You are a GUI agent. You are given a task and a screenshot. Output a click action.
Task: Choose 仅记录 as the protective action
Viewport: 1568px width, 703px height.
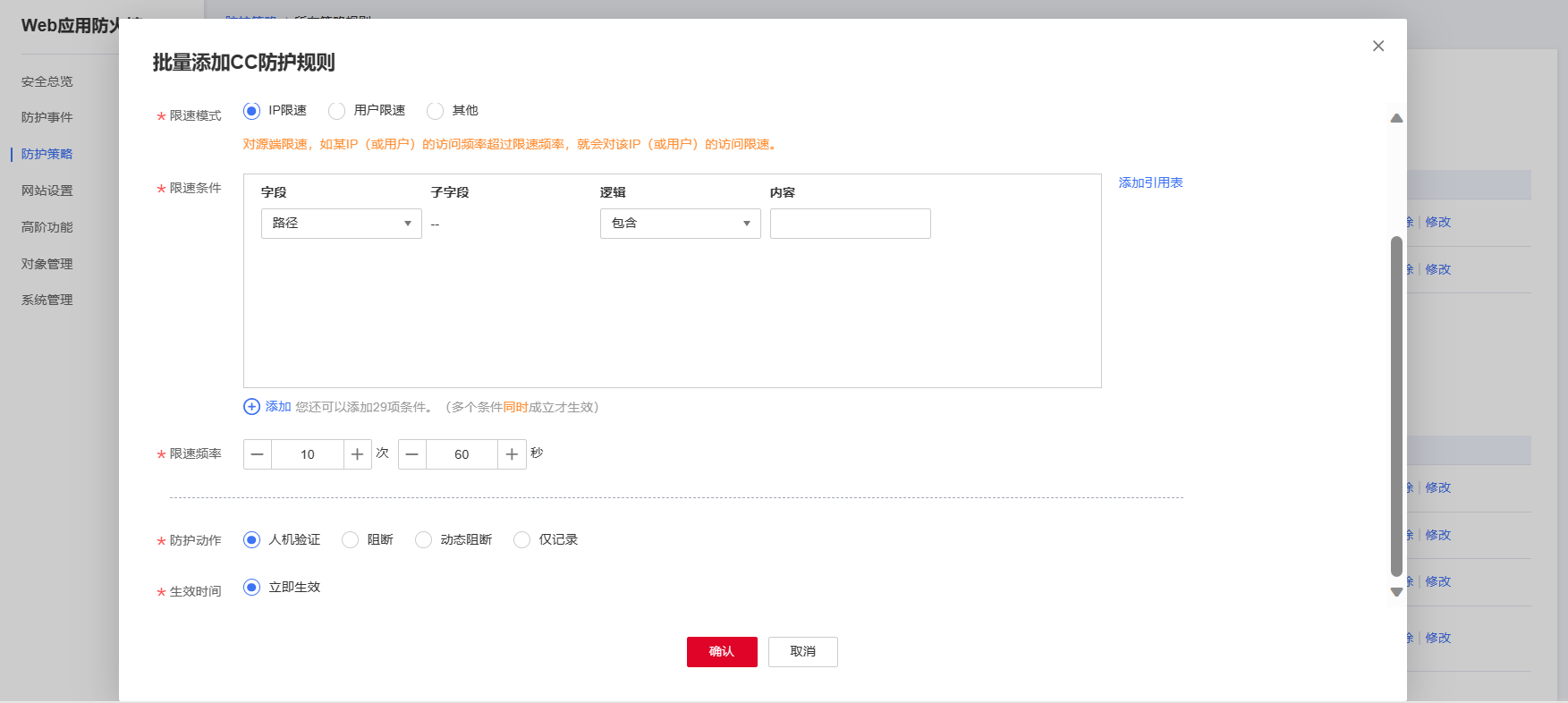[x=522, y=540]
